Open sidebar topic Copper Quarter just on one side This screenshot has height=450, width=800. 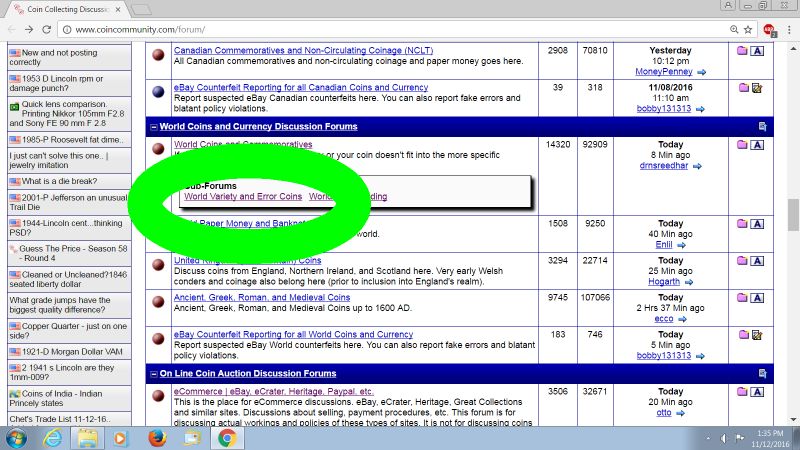click(x=69, y=331)
